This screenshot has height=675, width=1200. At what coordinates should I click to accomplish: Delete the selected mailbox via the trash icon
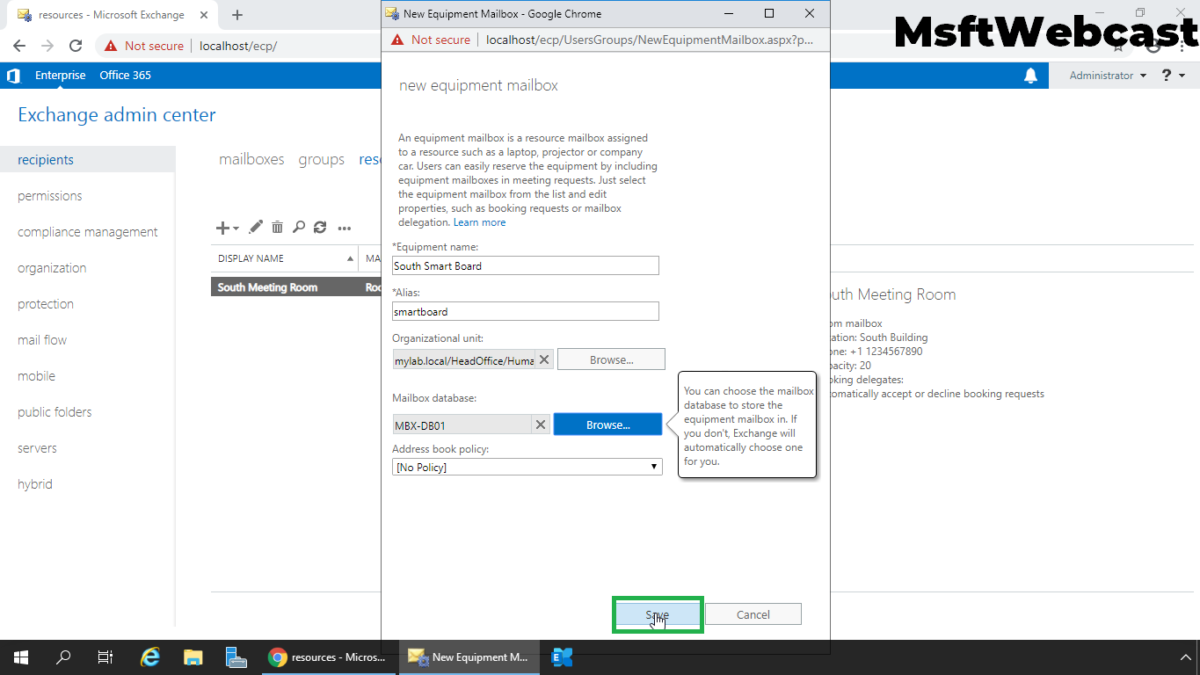[x=277, y=227]
